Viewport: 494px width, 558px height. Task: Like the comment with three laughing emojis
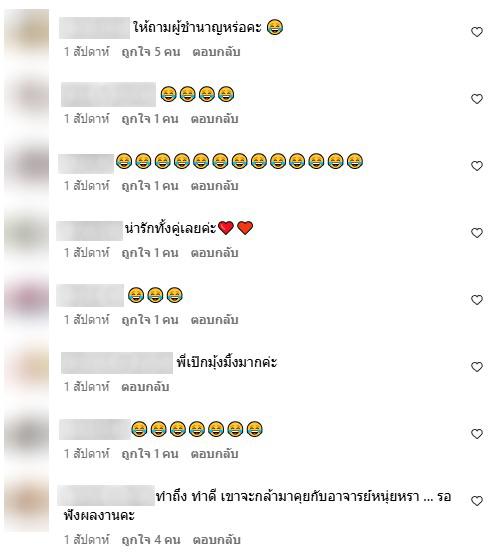pyautogui.click(x=477, y=300)
